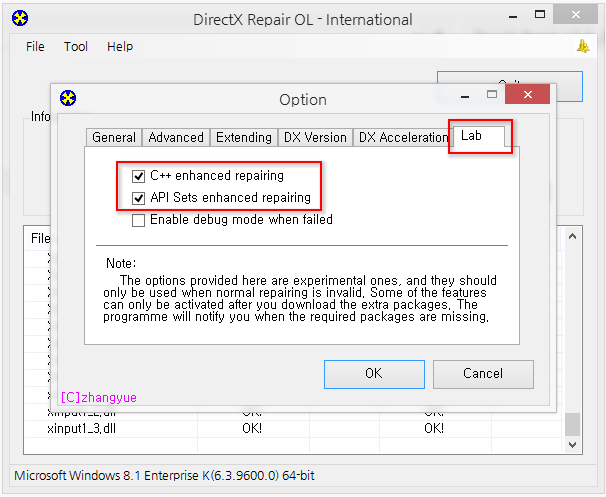Click the Note: label
Screen dimensions: 606x497
pyautogui.click(x=121, y=264)
